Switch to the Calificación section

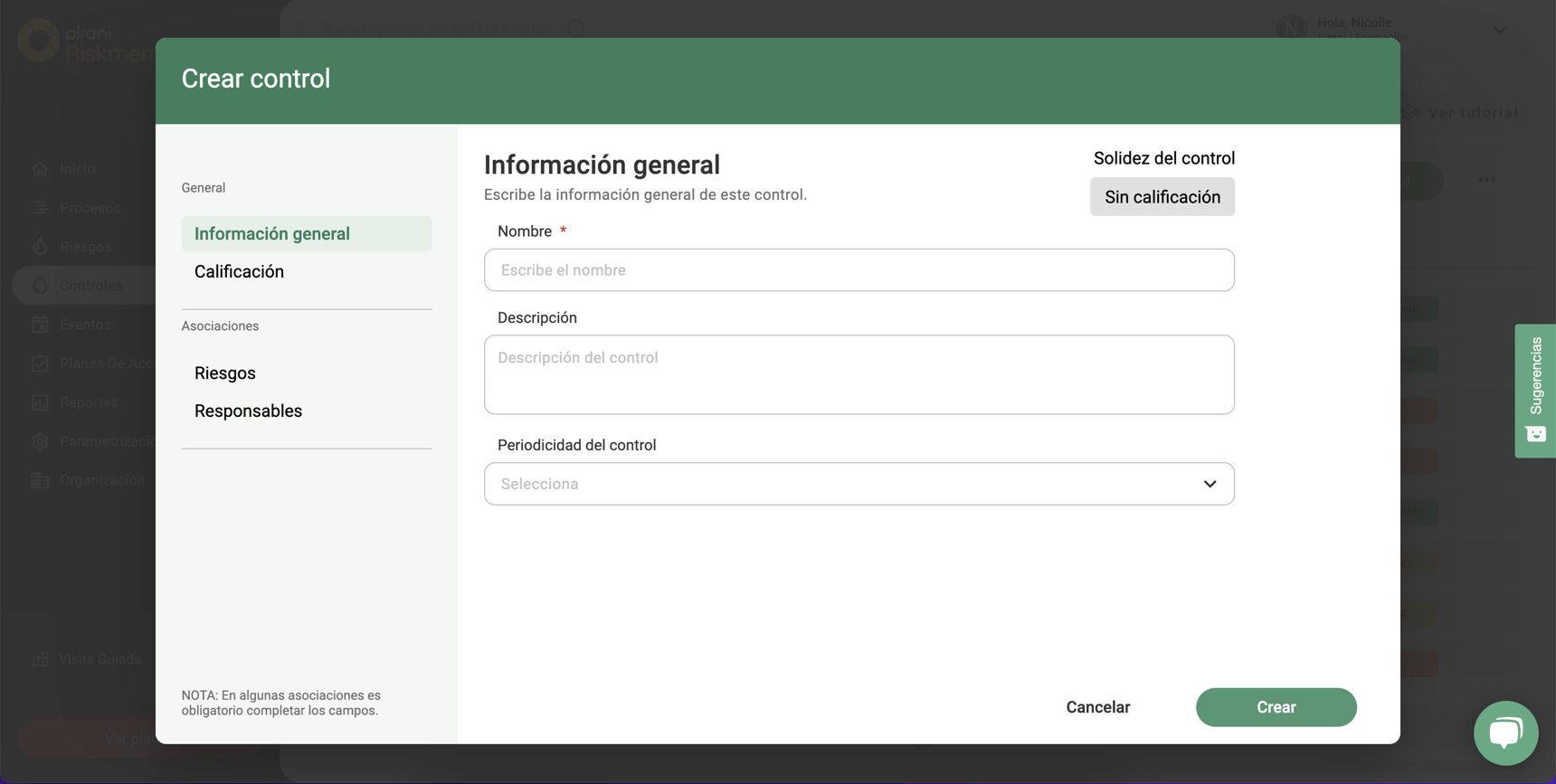coord(239,271)
